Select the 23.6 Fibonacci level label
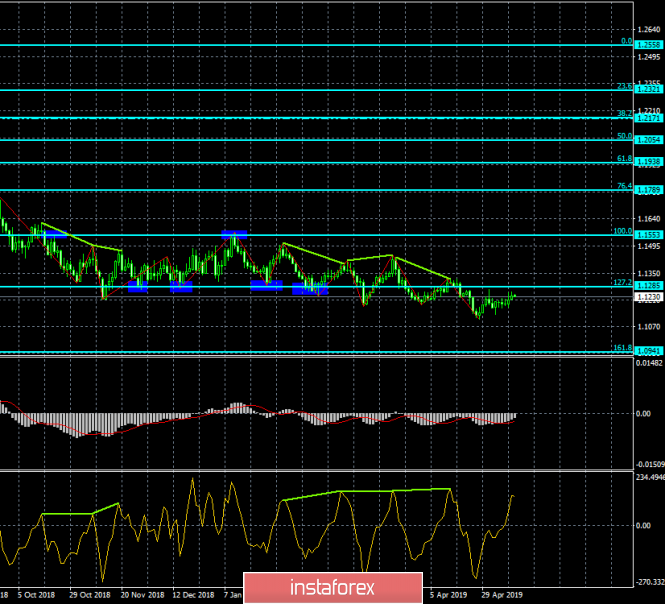The image size is (665, 604). click(x=624, y=86)
